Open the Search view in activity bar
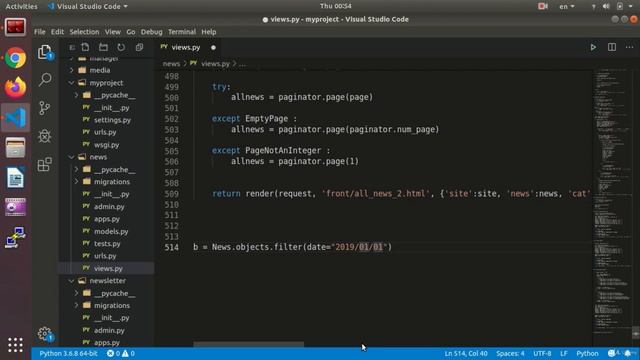640x360 pixels. (x=45, y=80)
